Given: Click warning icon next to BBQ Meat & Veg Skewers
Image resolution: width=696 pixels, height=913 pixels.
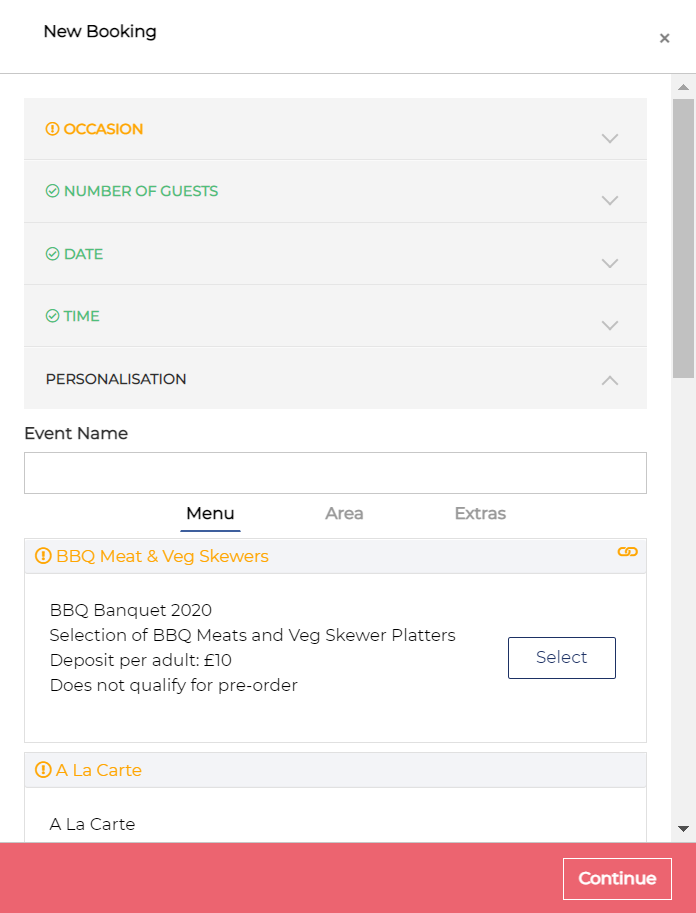Looking at the screenshot, I should pos(43,556).
